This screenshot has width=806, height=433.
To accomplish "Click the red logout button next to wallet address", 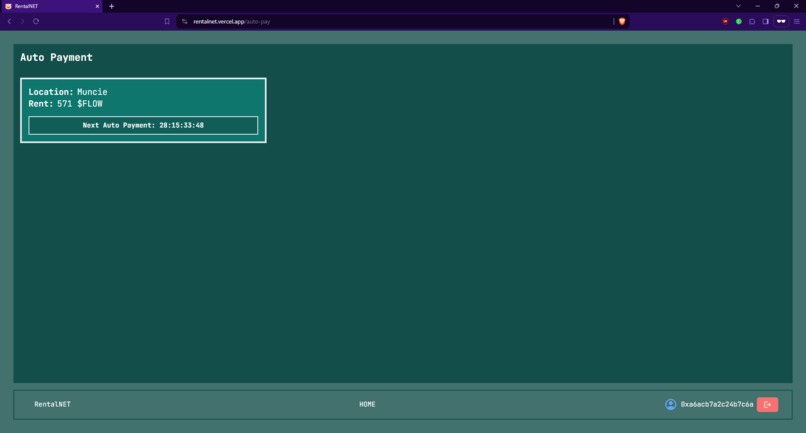I will [x=767, y=405].
